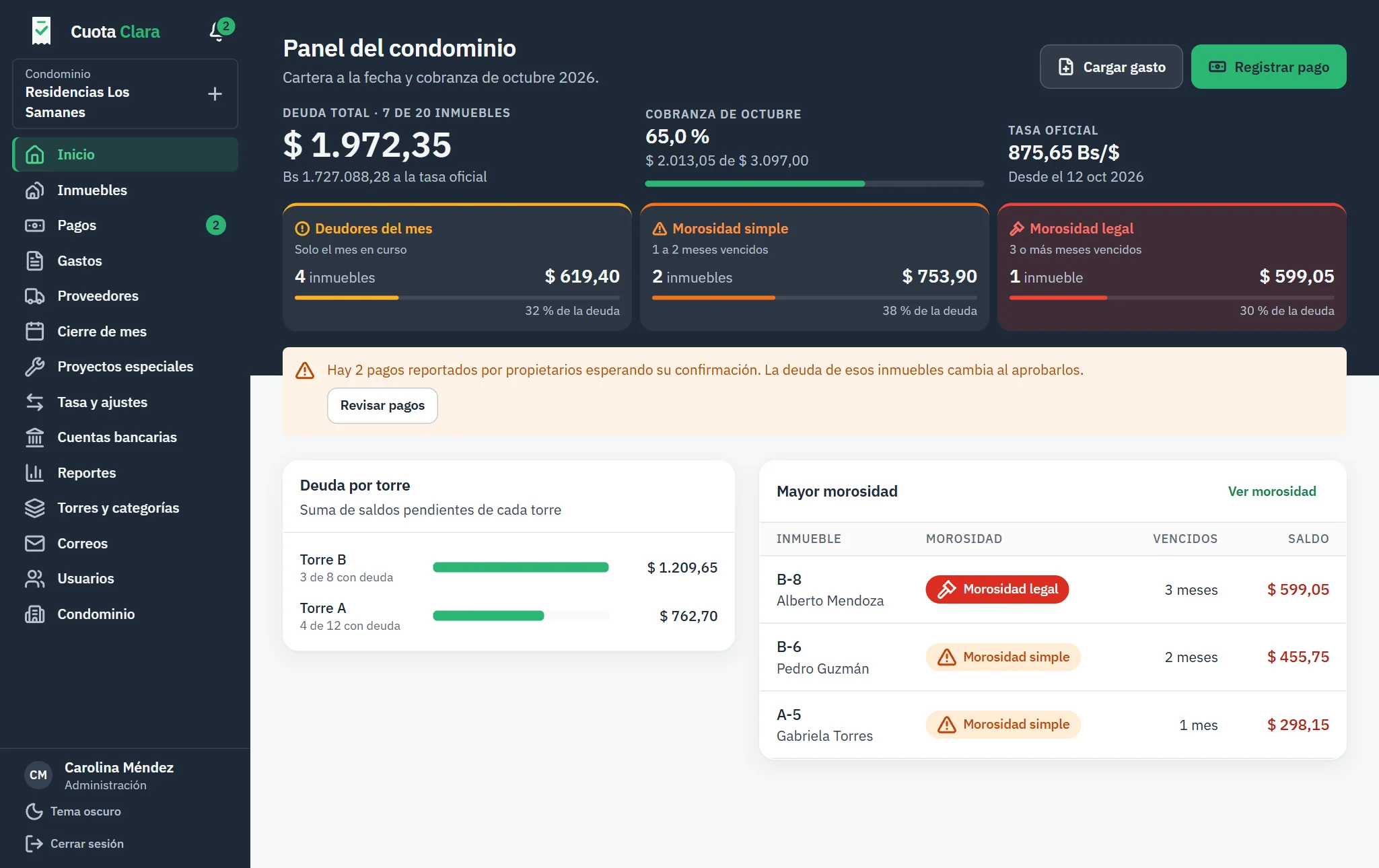Click the Tasa y ajustes arrows icon
Screen dimensions: 1379x868
35,402
